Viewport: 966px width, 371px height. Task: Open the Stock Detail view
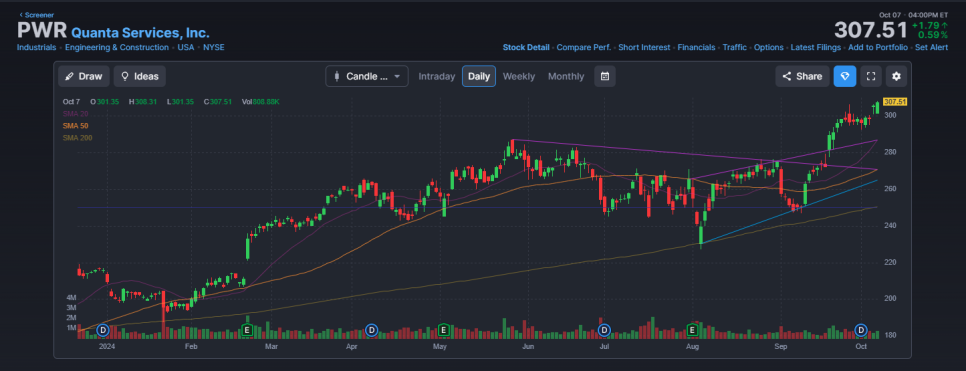pyautogui.click(x=526, y=47)
